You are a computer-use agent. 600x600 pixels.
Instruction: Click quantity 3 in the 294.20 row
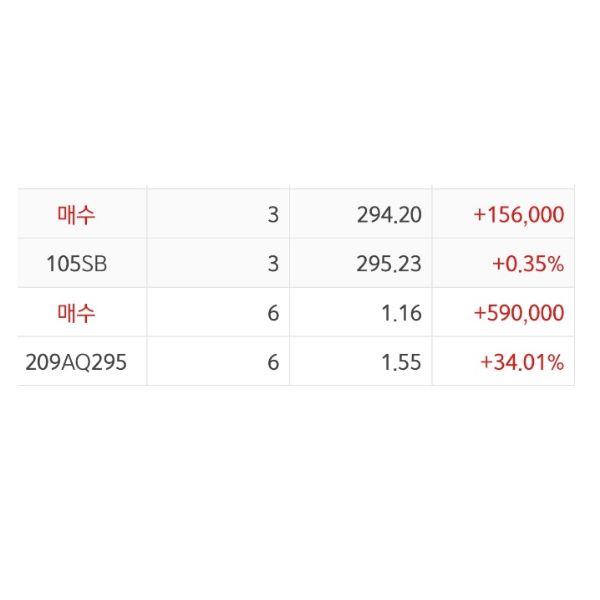273,214
